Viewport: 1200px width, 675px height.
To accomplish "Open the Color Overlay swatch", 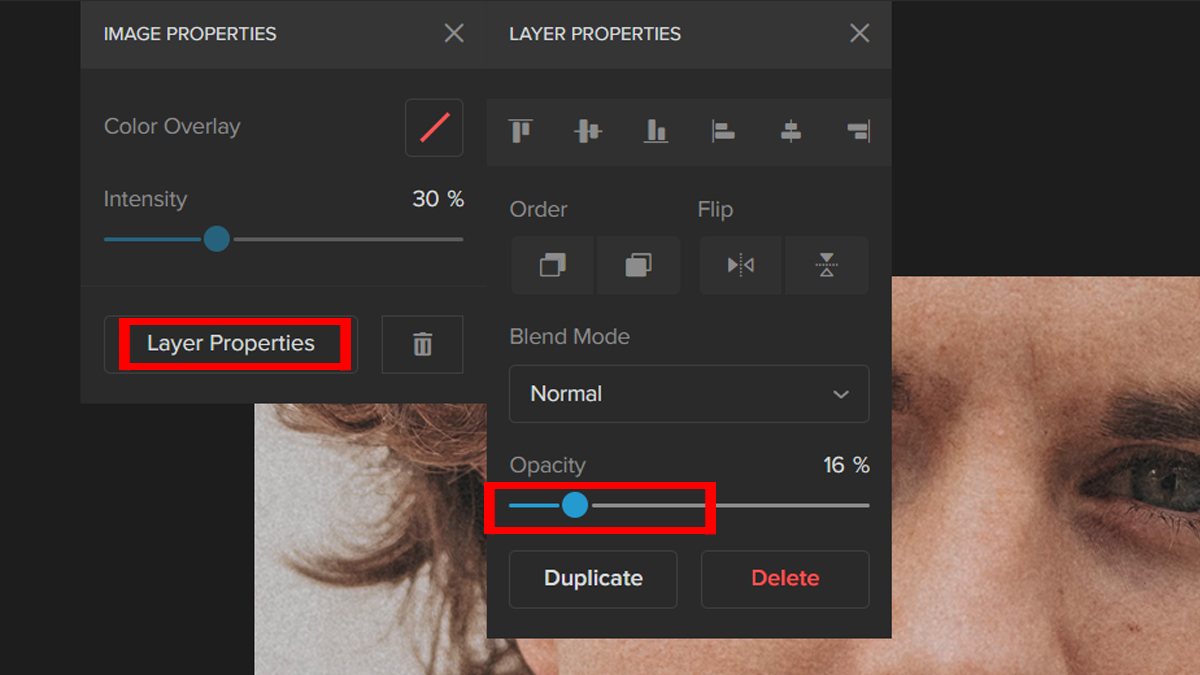I will pyautogui.click(x=434, y=128).
